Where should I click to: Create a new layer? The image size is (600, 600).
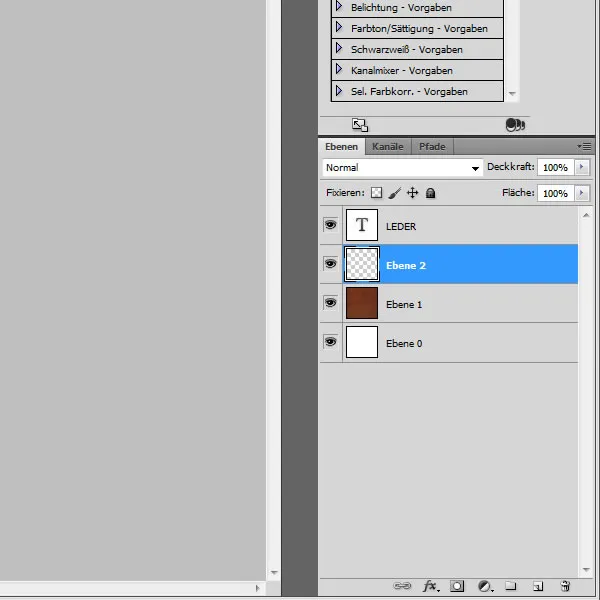coord(537,586)
